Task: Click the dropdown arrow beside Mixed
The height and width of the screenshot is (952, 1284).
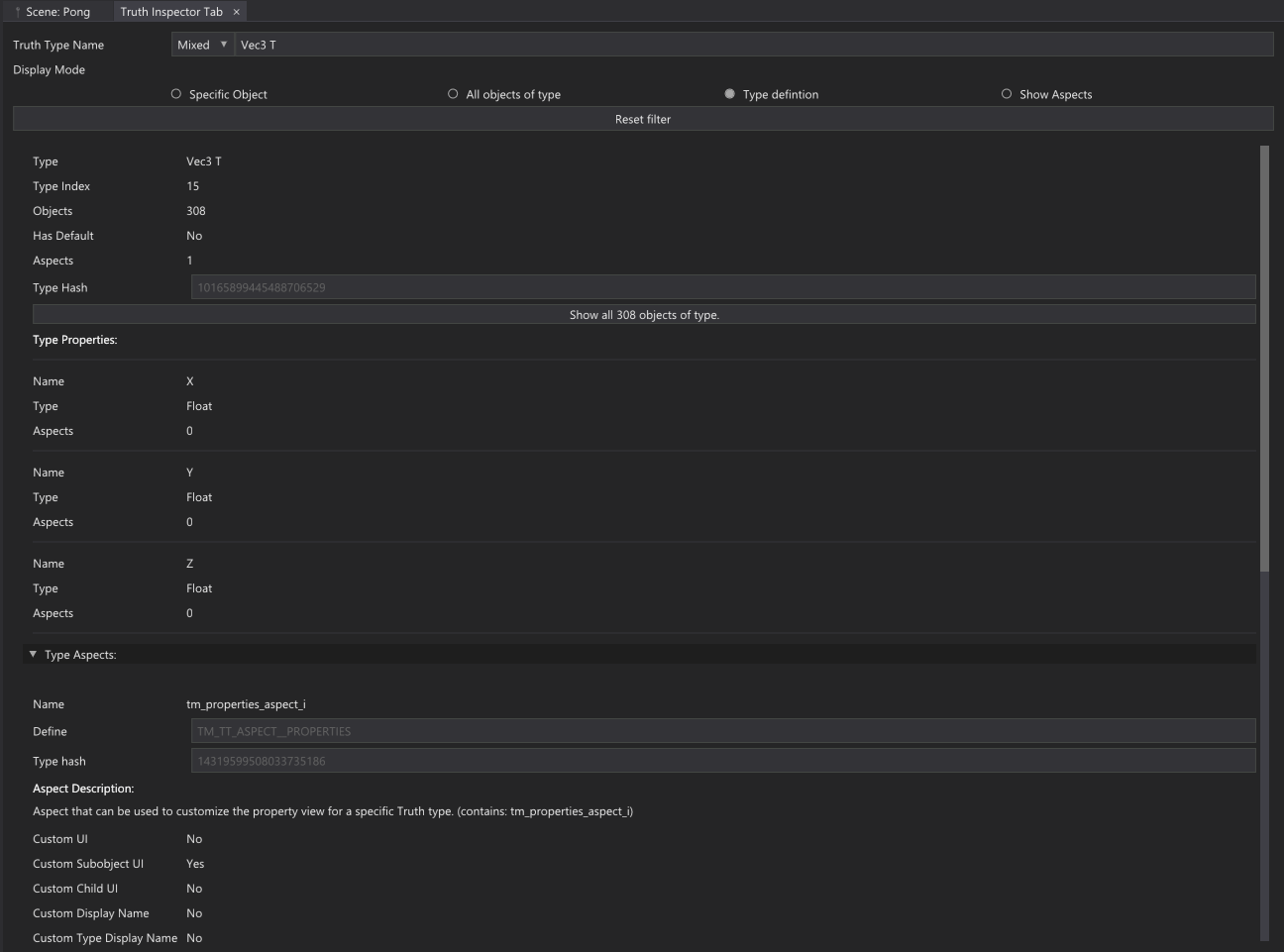Action: [225, 44]
